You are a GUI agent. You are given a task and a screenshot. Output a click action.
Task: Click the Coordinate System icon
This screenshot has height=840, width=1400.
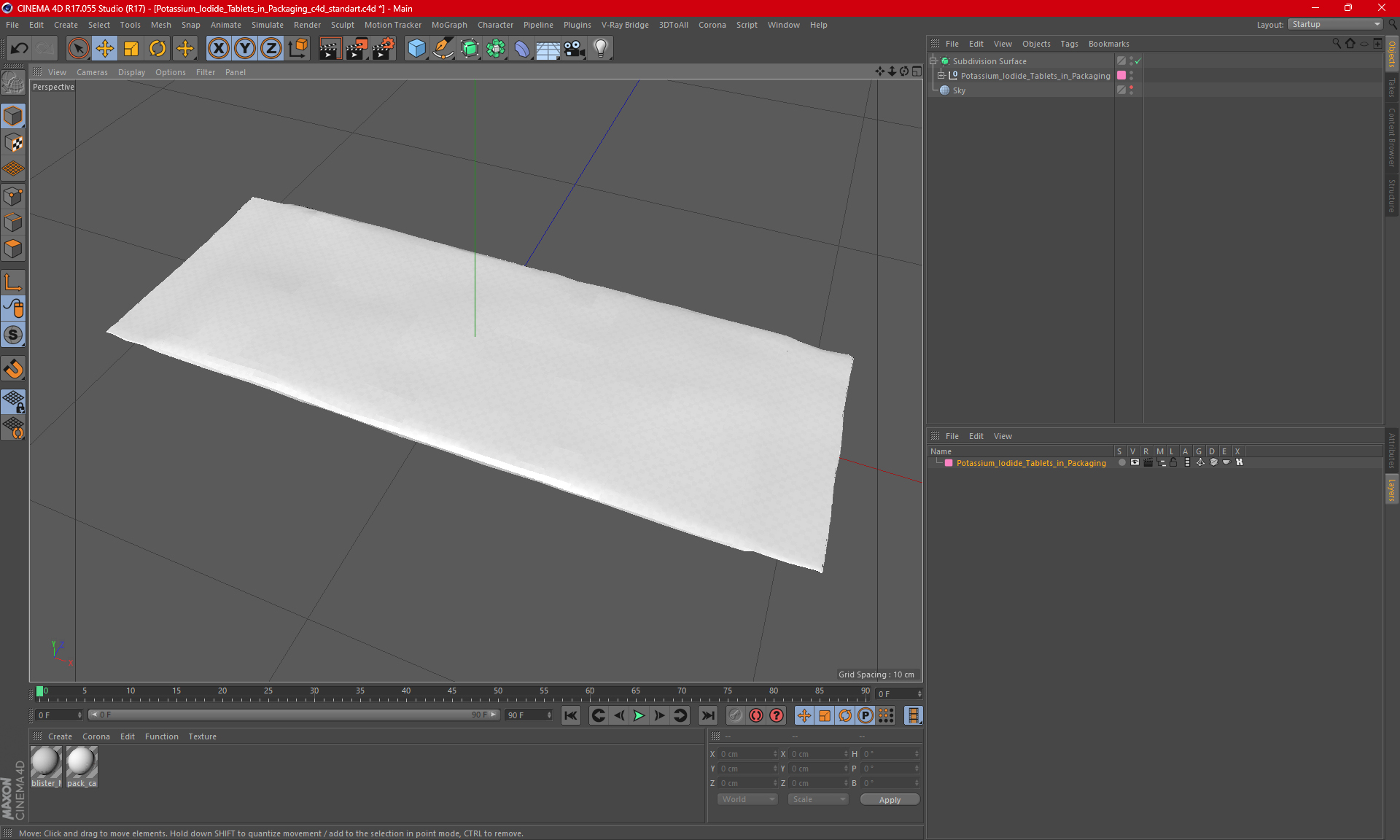[x=297, y=48]
